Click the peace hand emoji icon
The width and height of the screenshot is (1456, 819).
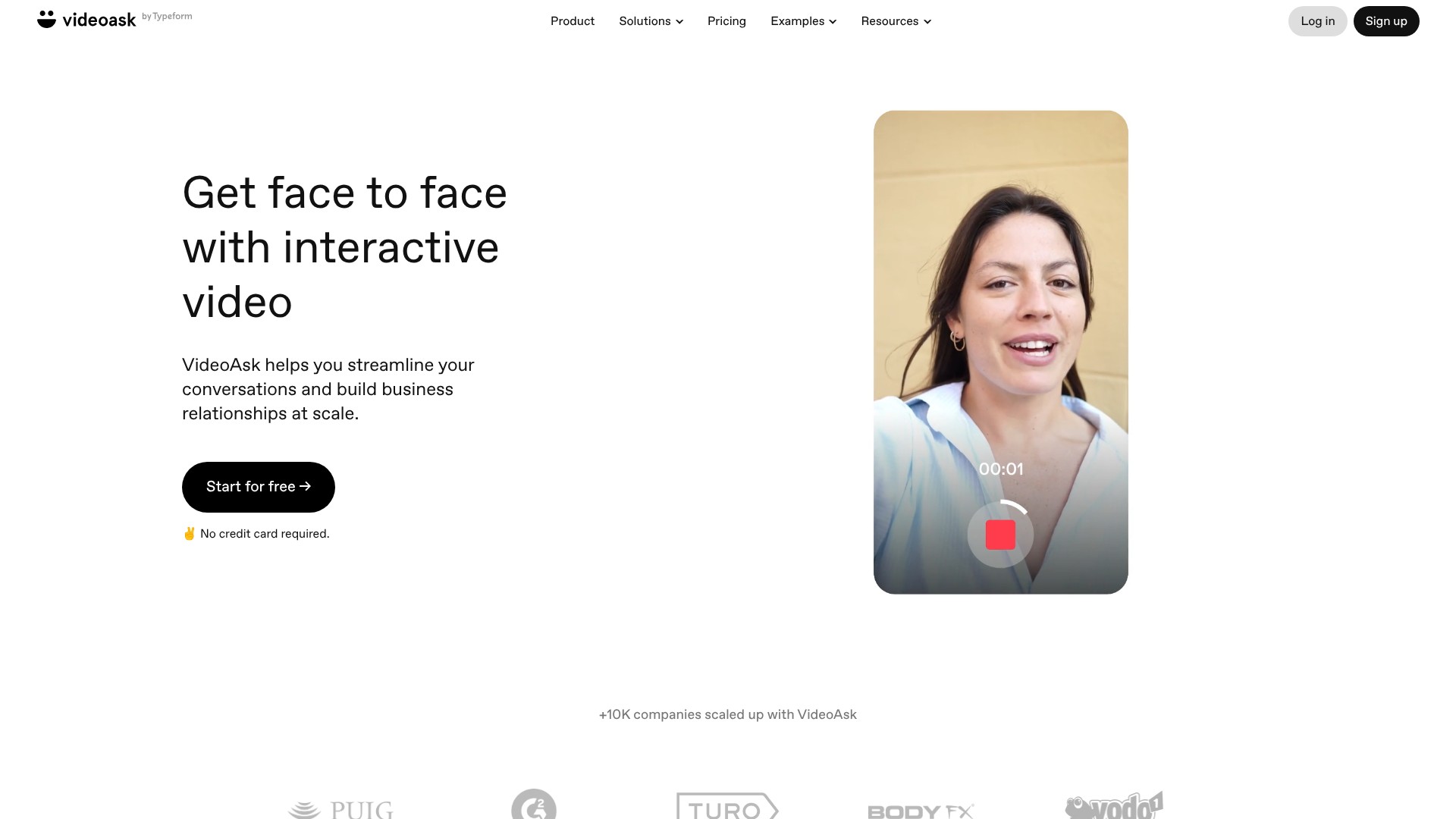tap(190, 534)
